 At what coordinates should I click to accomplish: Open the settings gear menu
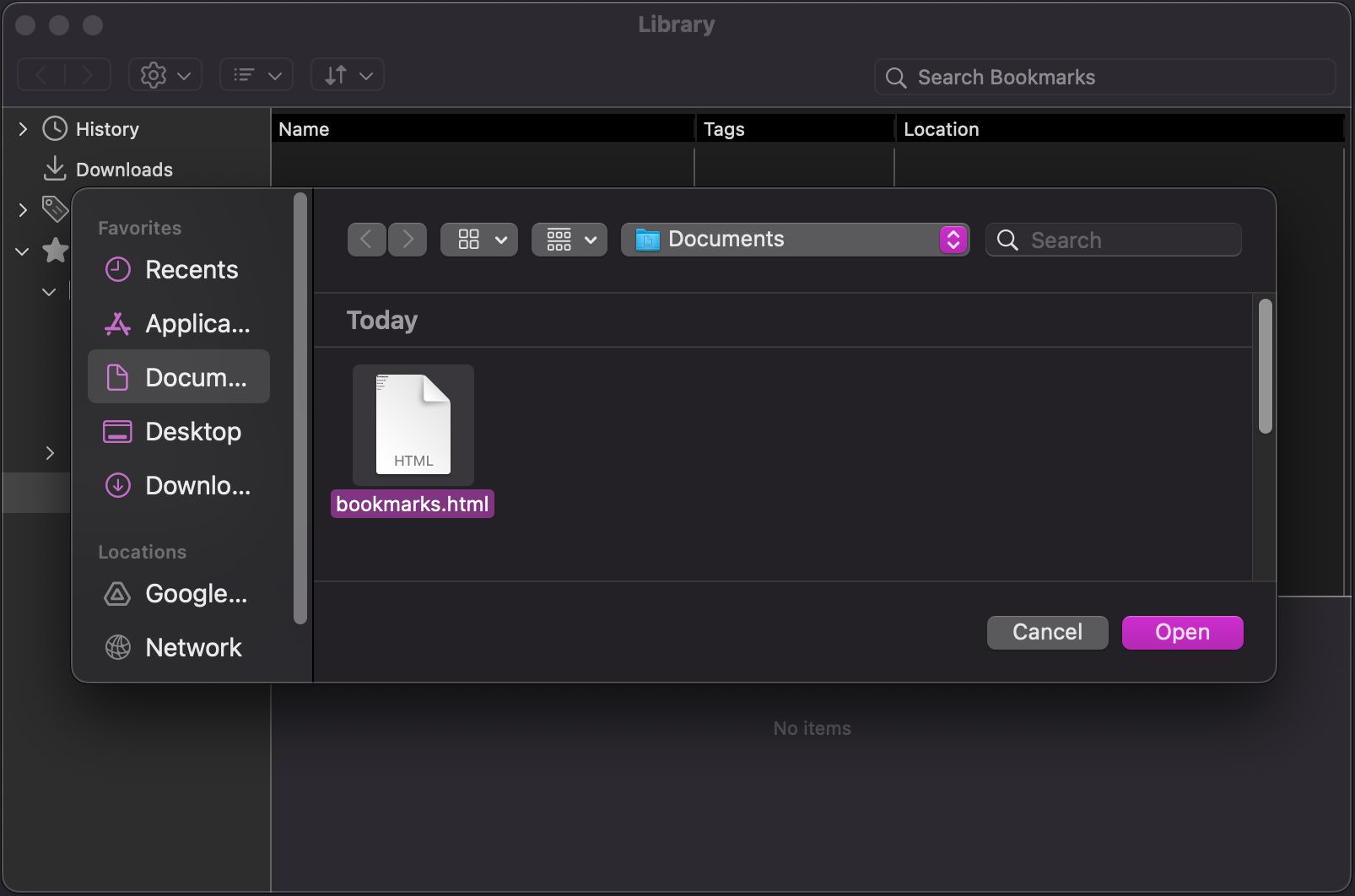165,74
